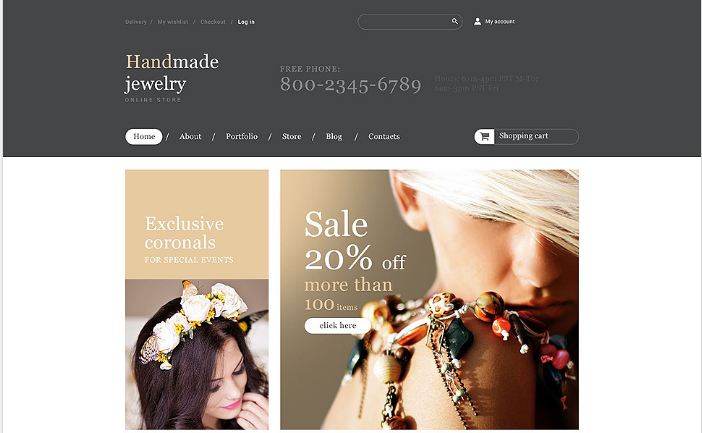
Task: Open the Exclusive coronals banner
Action: [197, 224]
